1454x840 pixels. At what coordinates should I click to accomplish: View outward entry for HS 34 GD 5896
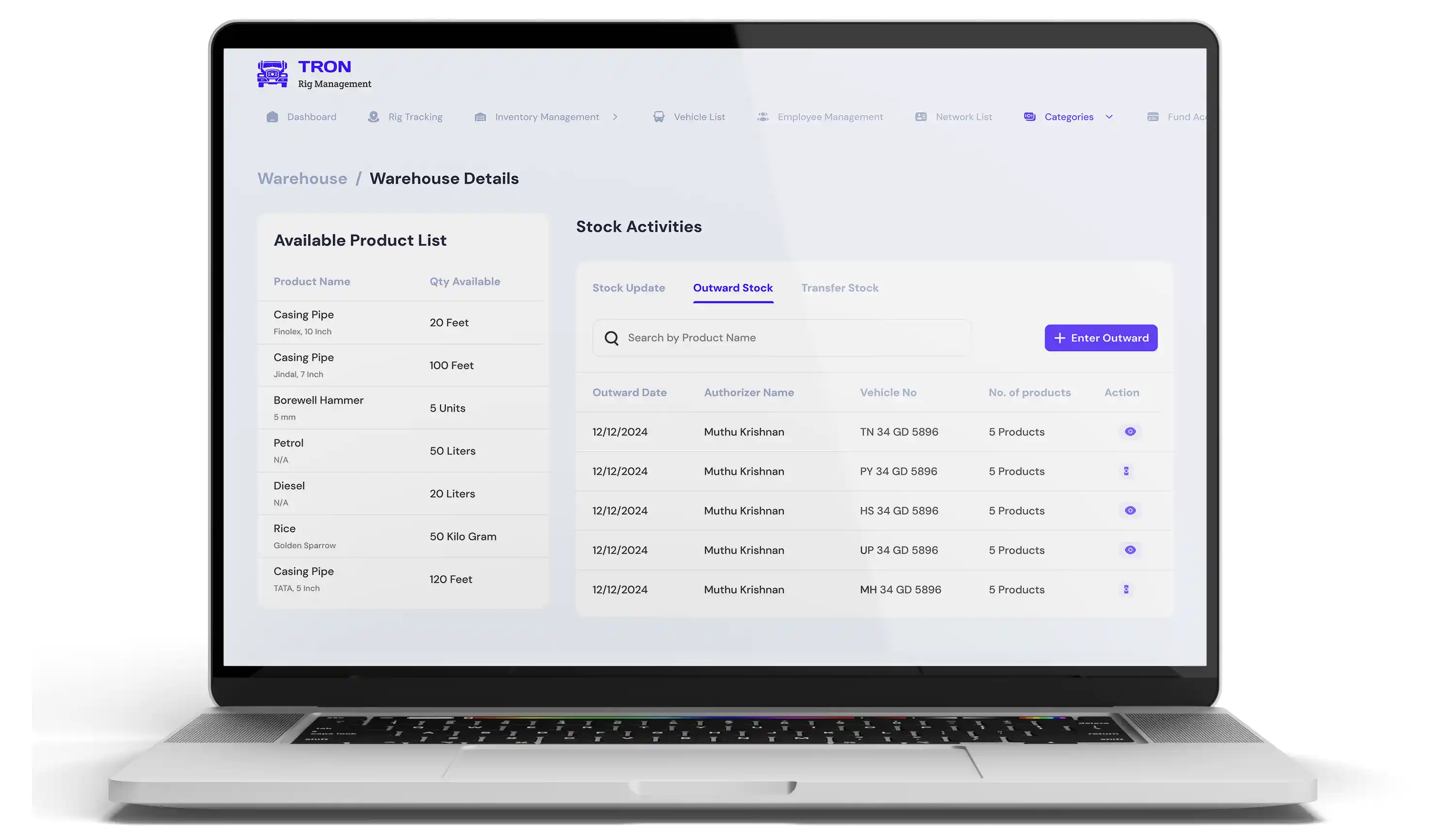click(x=1130, y=510)
